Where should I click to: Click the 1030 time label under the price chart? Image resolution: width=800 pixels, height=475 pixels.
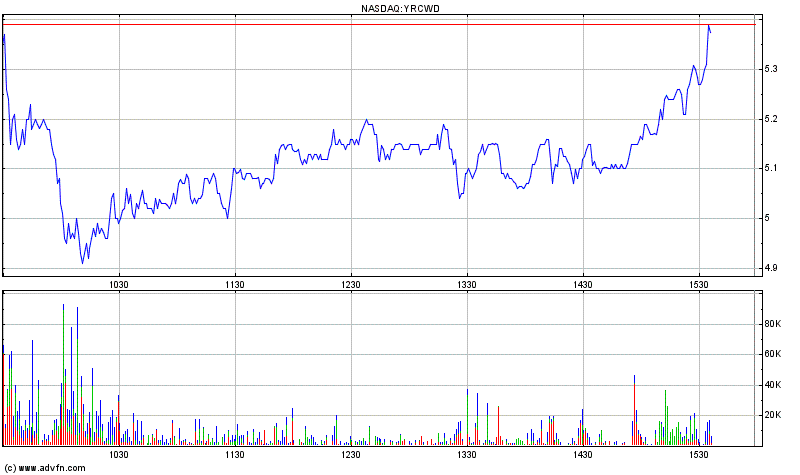[x=119, y=284]
